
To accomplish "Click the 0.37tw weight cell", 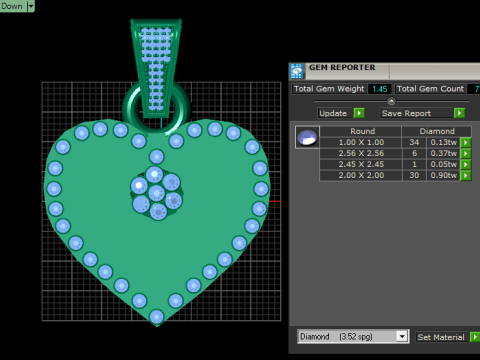I will point(443,153).
